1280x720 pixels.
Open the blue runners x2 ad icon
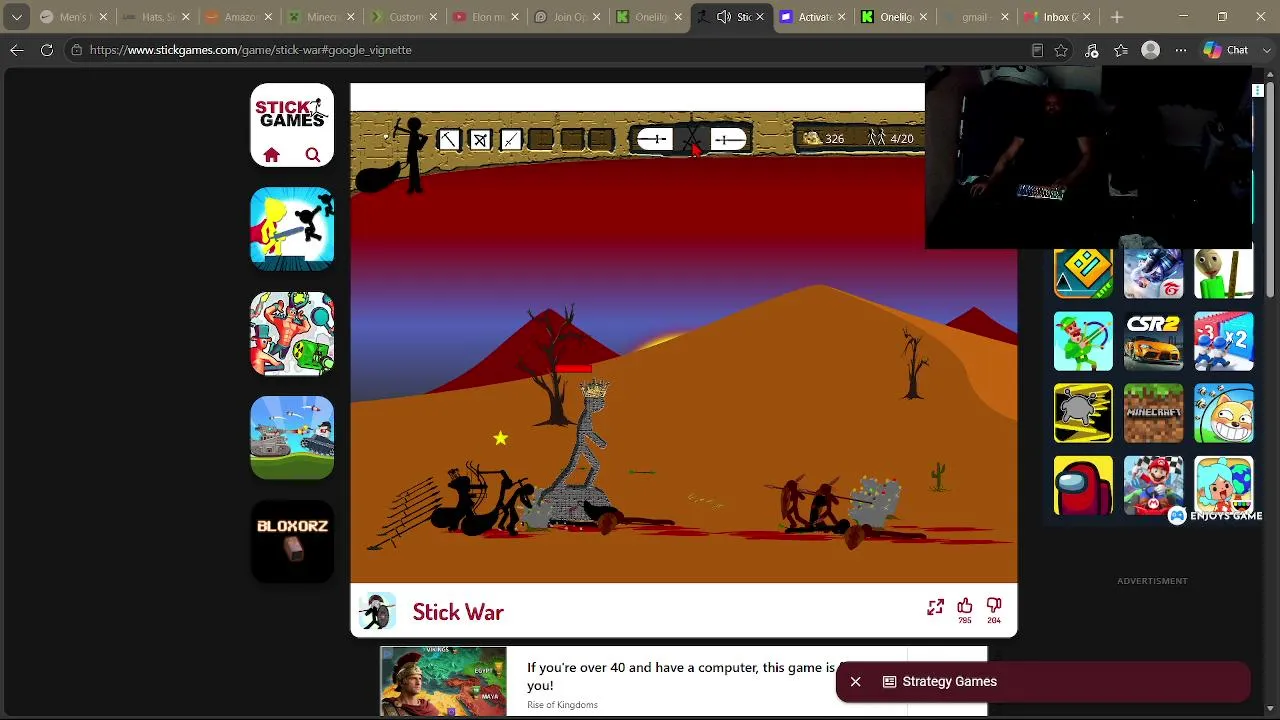[x=1224, y=341]
